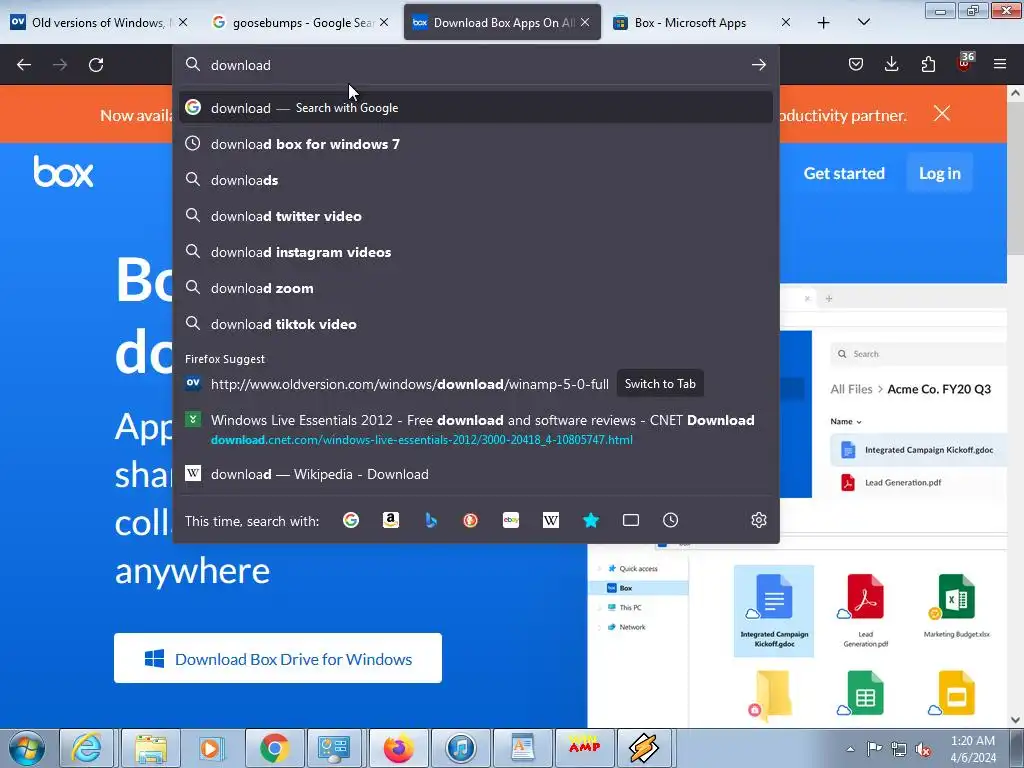1024x768 pixels.
Task: Open the Firefox hamburger menu
Action: [x=1000, y=64]
